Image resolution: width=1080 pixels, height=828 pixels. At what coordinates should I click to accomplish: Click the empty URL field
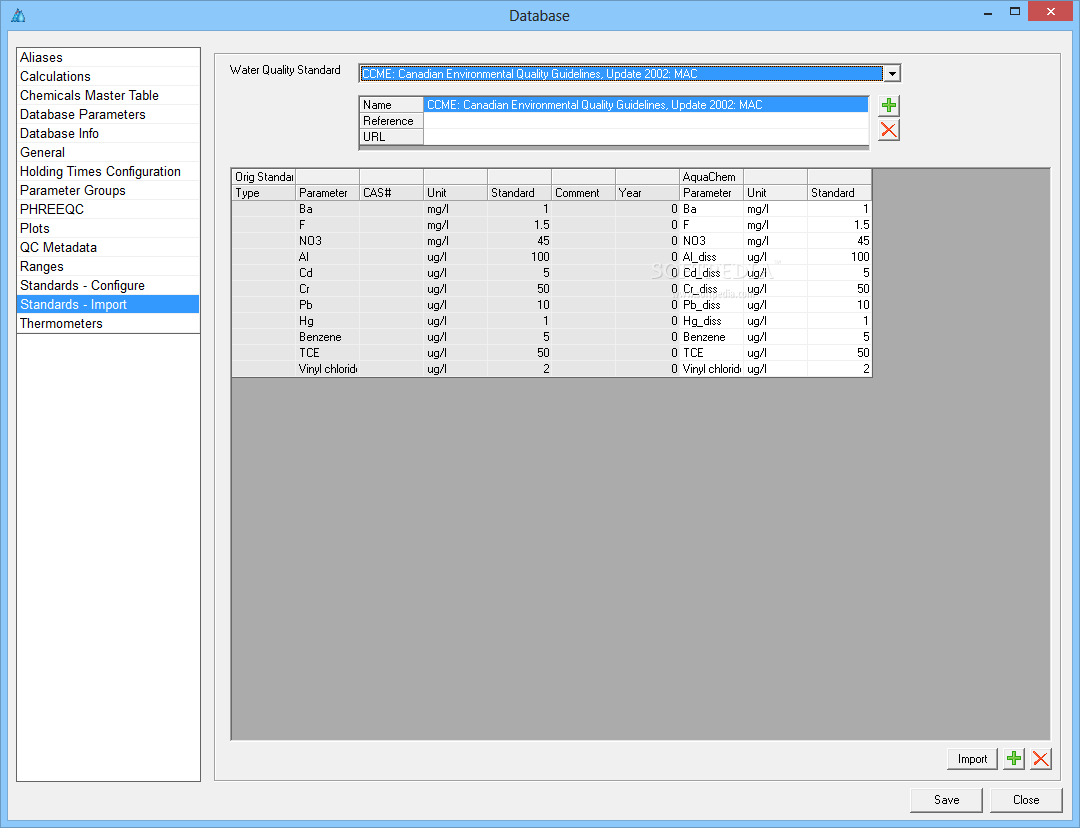(x=645, y=136)
